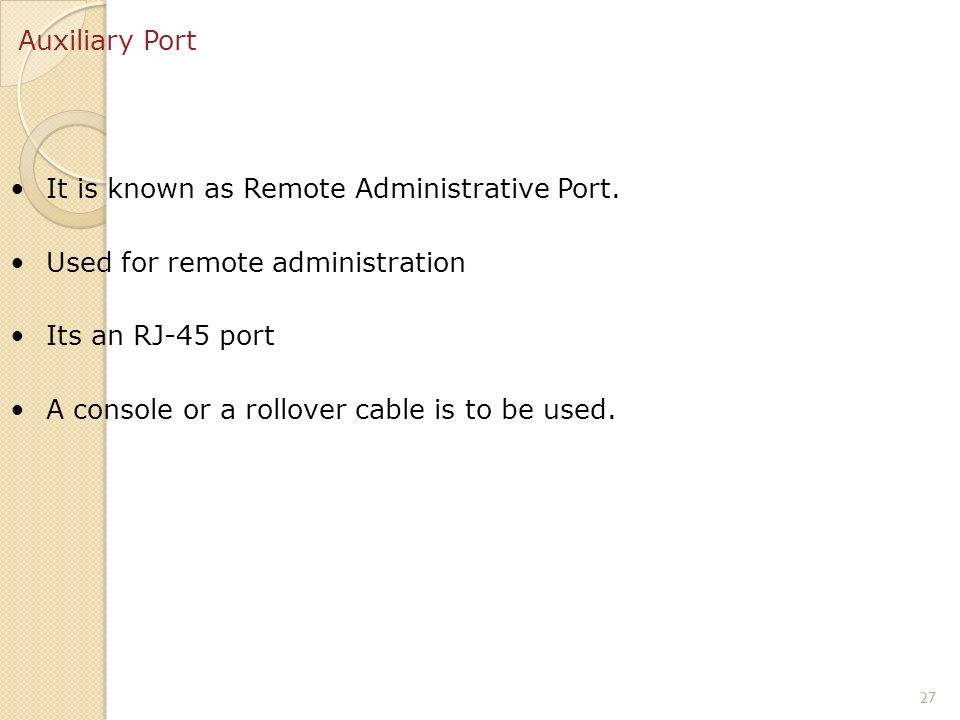The height and width of the screenshot is (720, 960).
Task: Click the words "Port." ending the first bullet
Action: 588,189
